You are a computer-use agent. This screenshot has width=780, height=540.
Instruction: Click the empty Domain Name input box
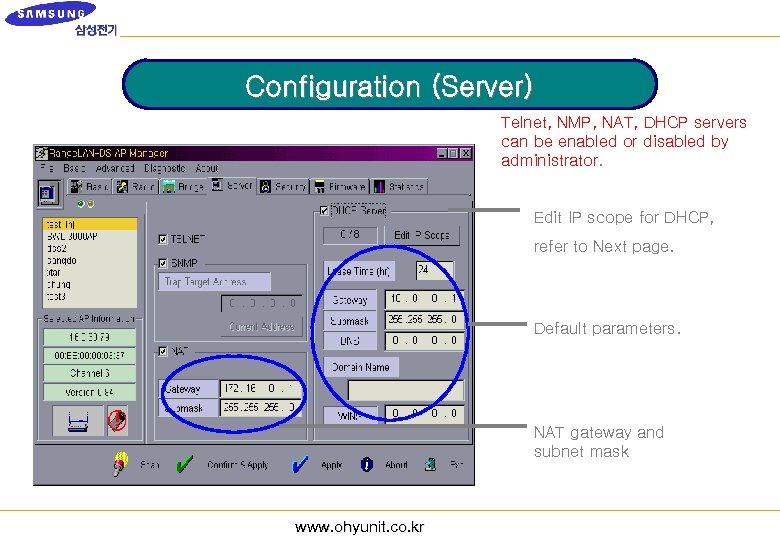click(x=405, y=390)
